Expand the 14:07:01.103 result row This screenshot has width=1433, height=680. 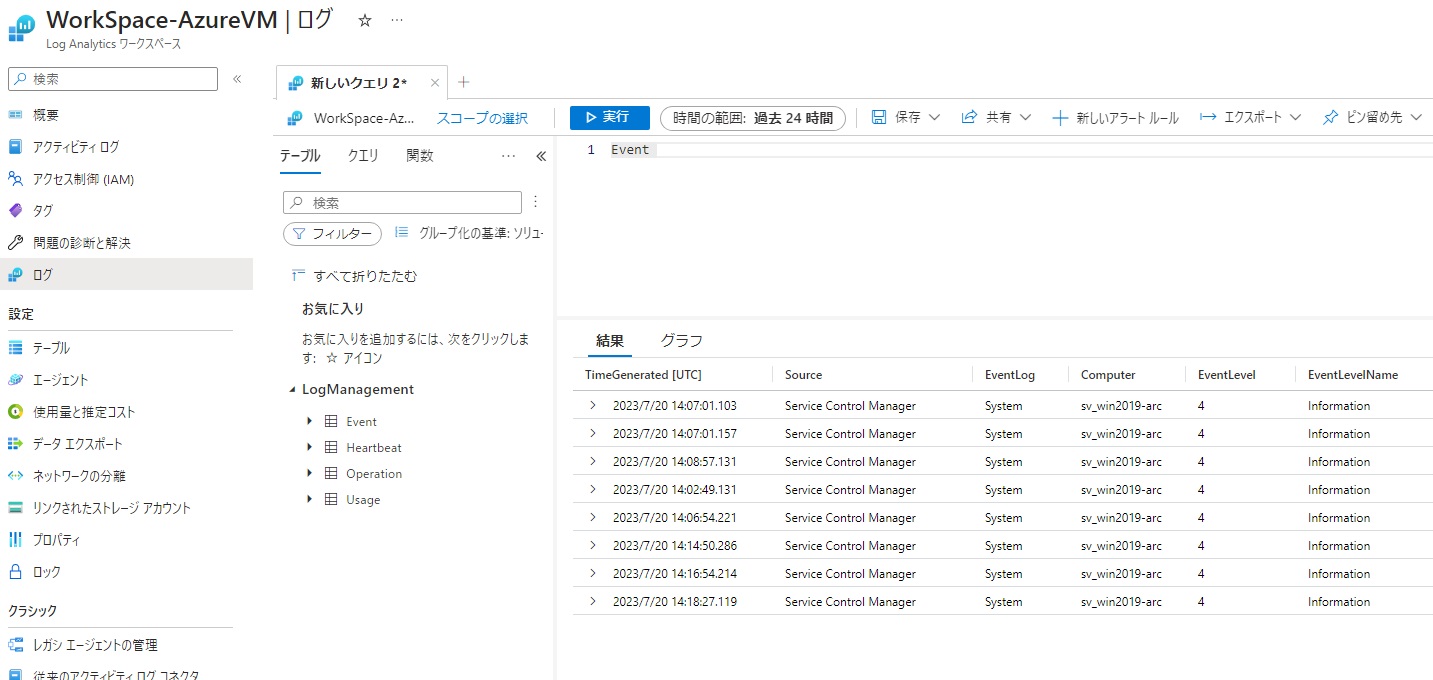click(x=592, y=405)
